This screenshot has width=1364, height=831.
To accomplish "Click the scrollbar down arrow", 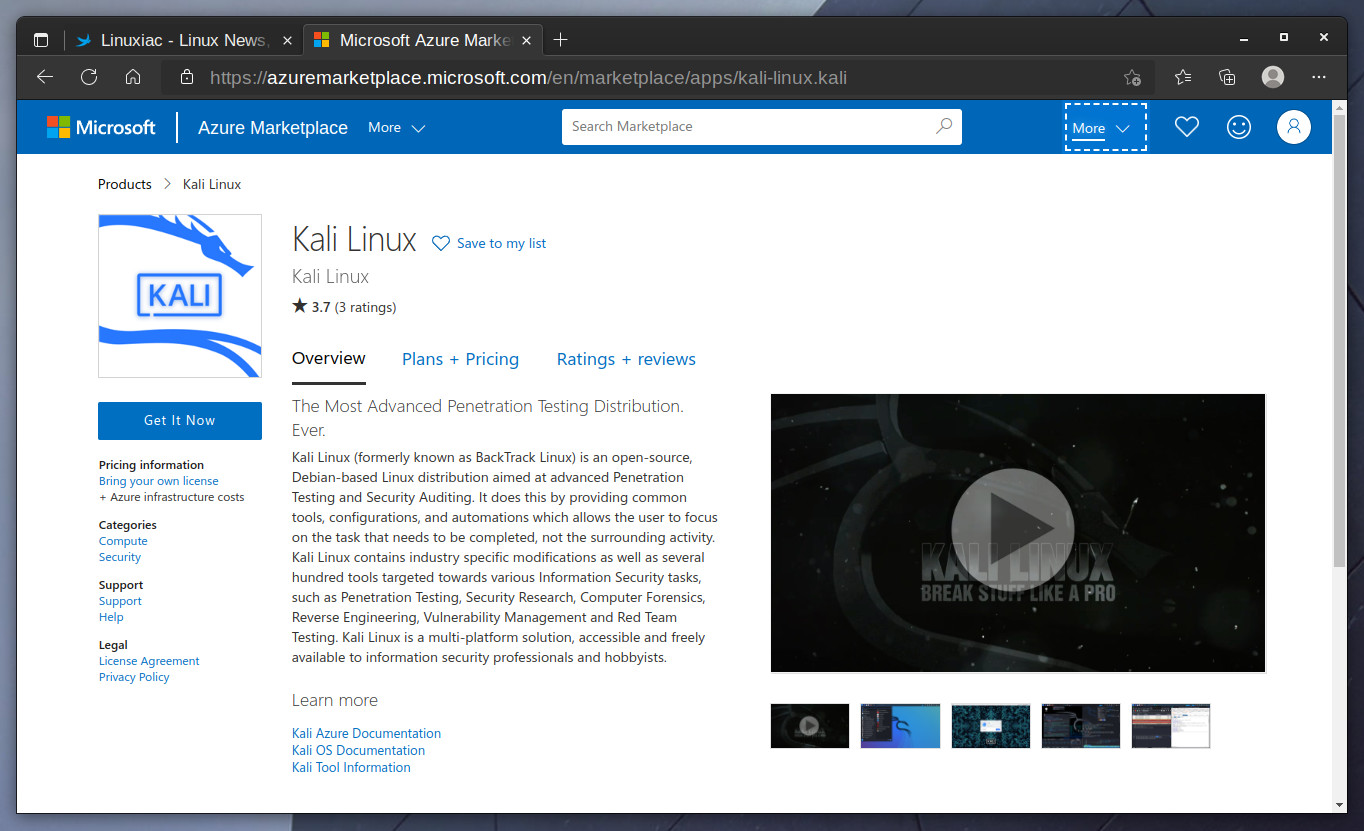I will tap(1340, 804).
